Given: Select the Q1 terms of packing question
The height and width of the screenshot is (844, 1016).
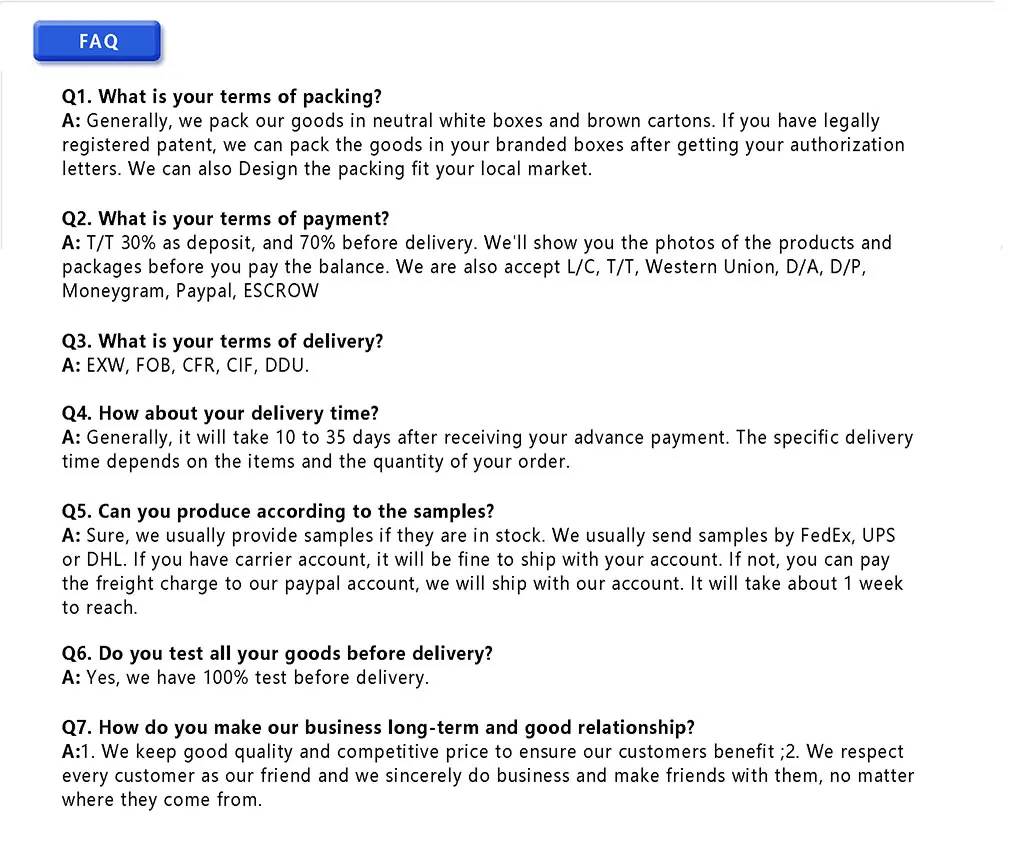Looking at the screenshot, I should coord(222,97).
